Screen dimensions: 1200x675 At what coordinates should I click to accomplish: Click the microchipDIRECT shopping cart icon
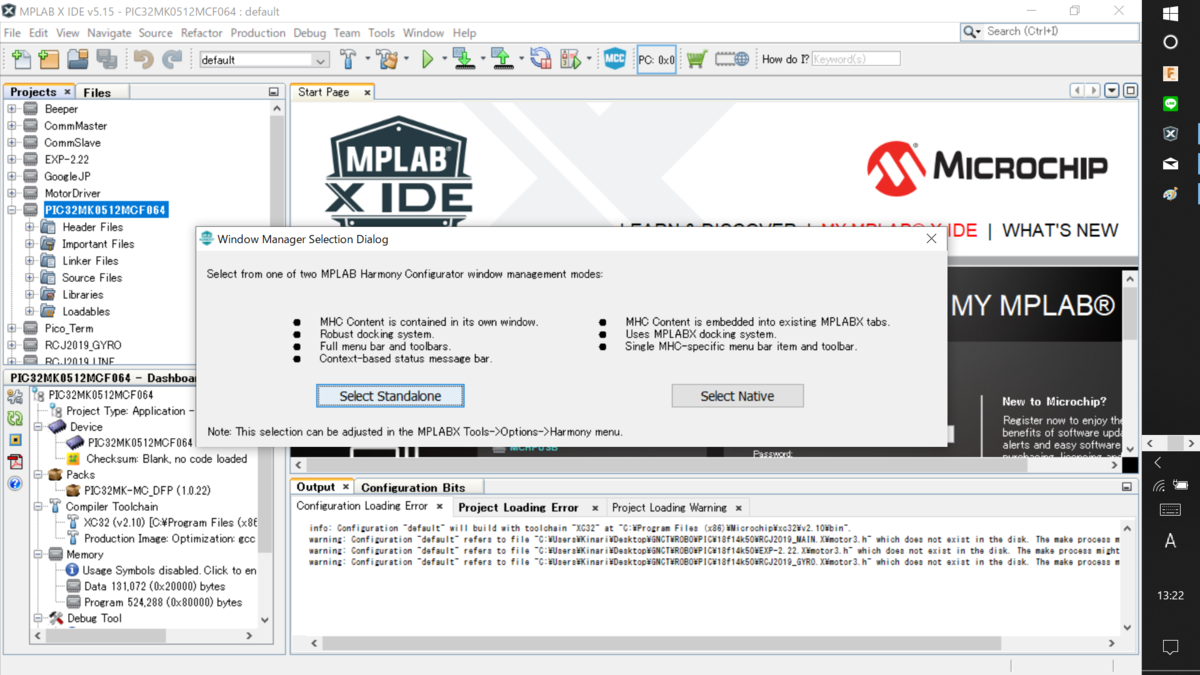pyautogui.click(x=697, y=60)
